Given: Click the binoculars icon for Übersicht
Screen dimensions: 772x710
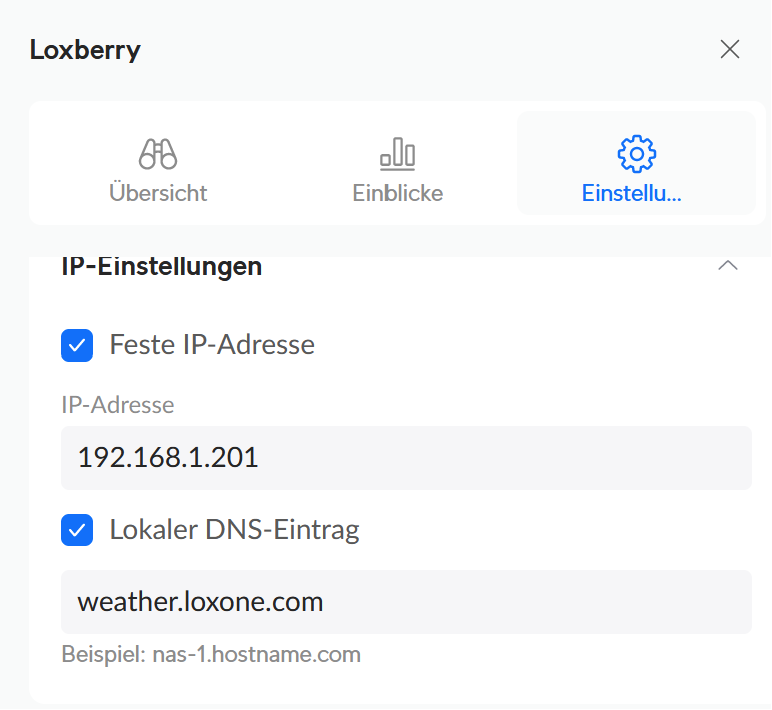Looking at the screenshot, I should pos(158,154).
